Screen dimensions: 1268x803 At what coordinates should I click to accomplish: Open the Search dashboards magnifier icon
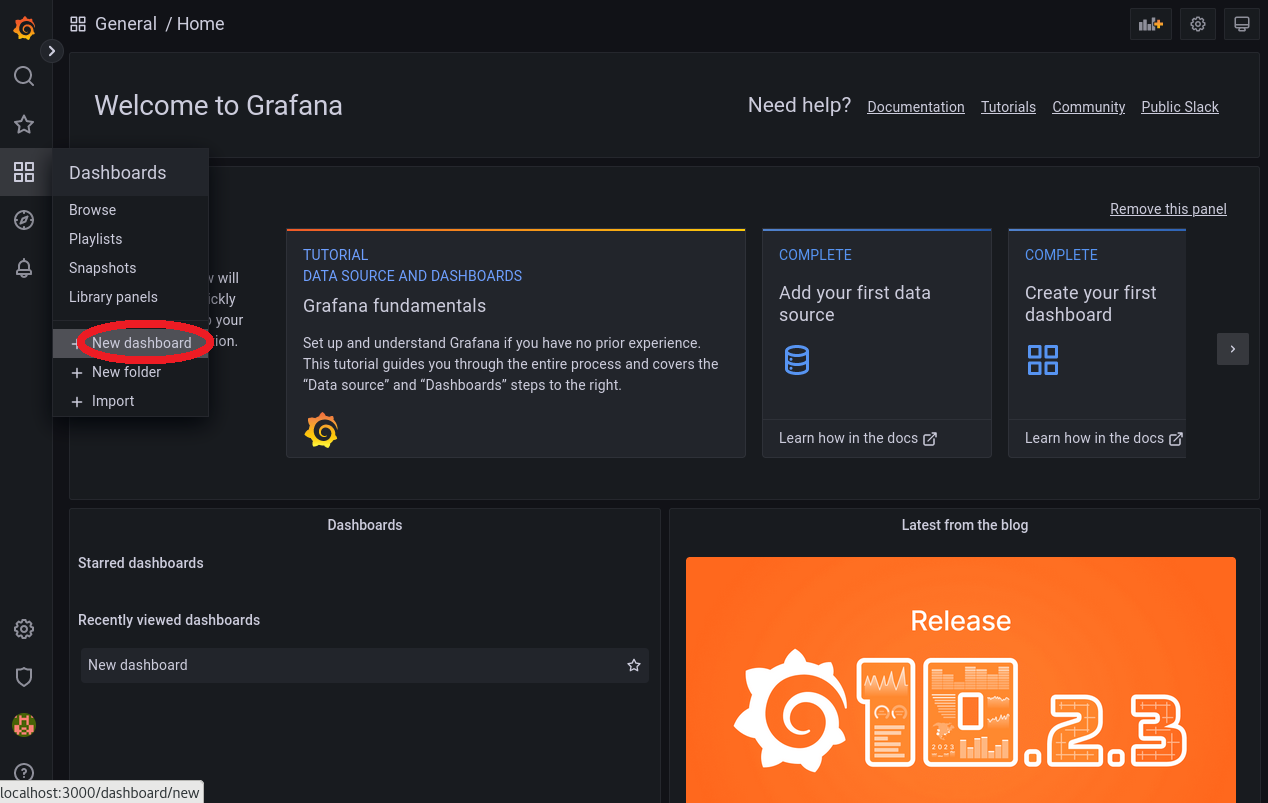24,77
